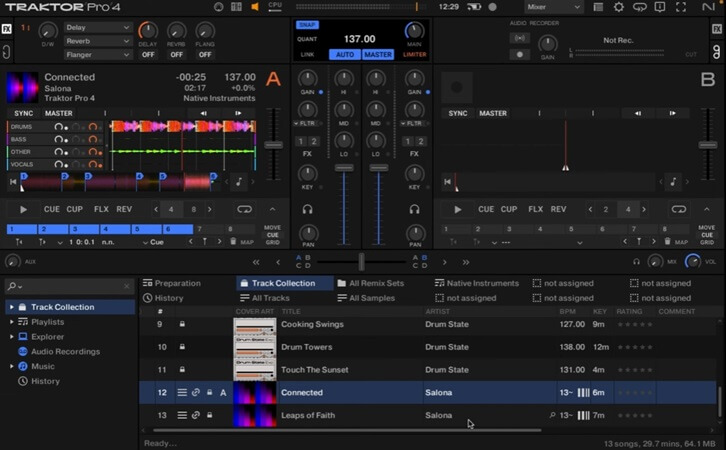Toggle MASTER on Deck B
The image size is (726, 450).
[x=493, y=113]
